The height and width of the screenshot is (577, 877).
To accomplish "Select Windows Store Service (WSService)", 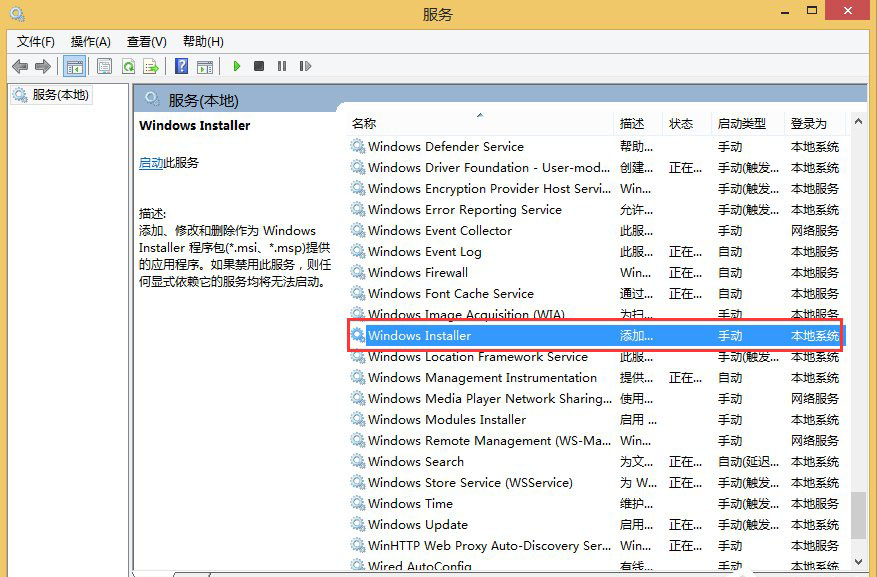I will pyautogui.click(x=595, y=483).
